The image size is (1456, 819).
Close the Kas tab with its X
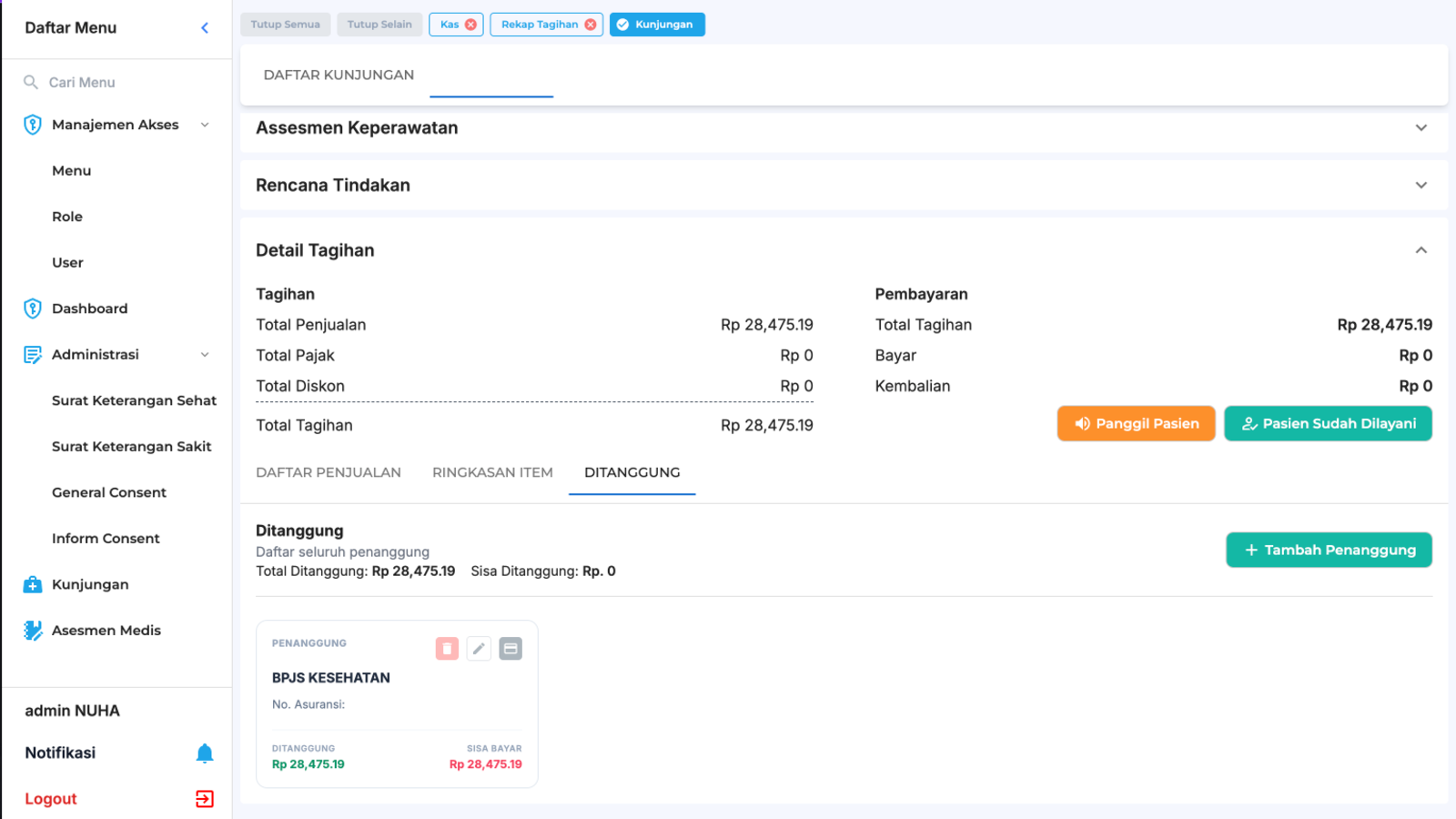pos(470,25)
